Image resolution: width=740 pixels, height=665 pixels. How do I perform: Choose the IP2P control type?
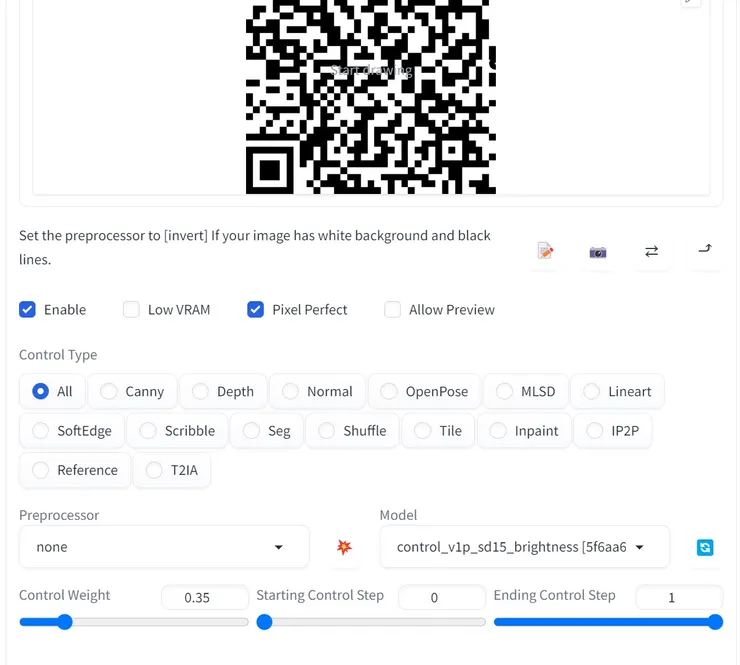(613, 430)
